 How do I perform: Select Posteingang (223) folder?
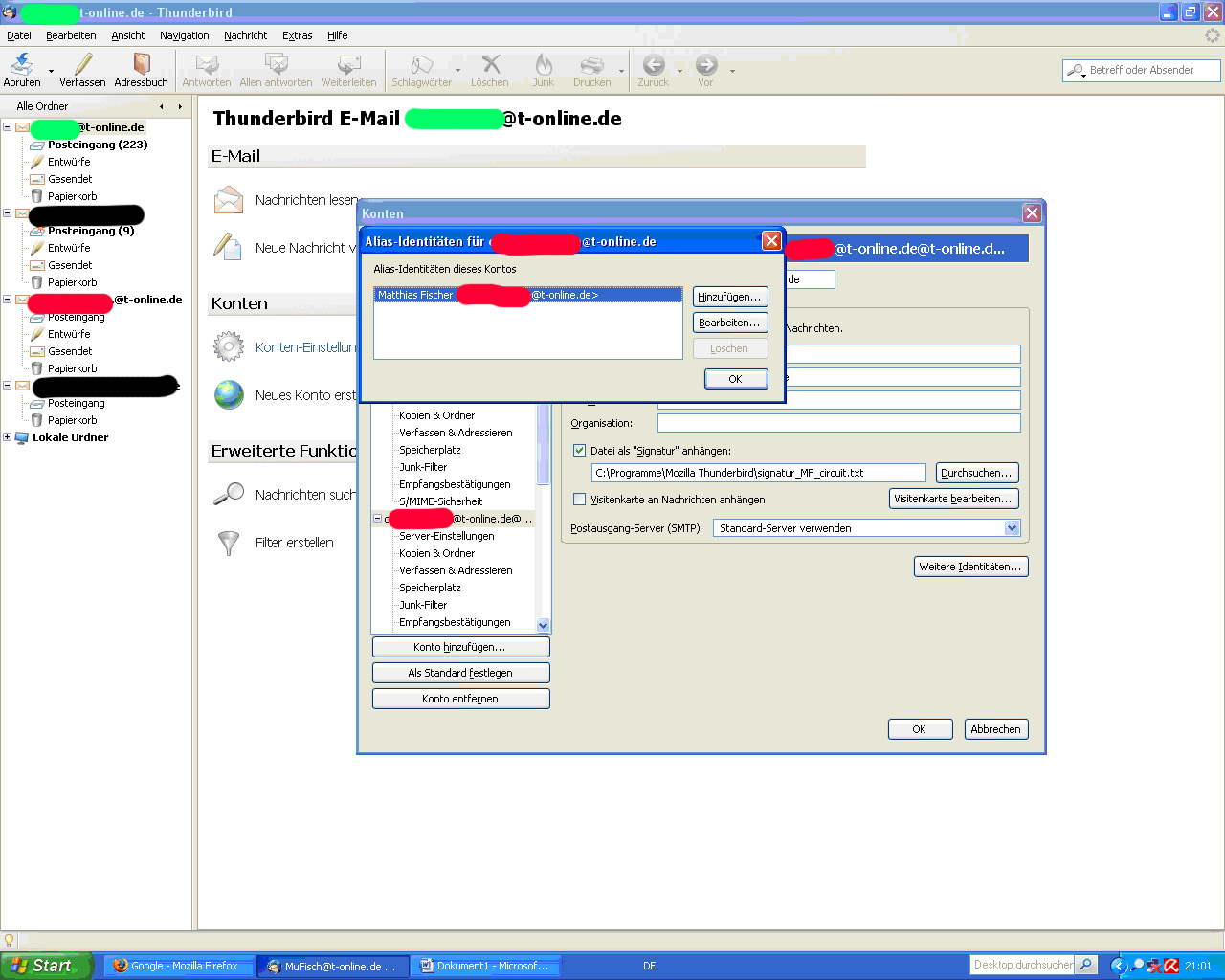(98, 145)
